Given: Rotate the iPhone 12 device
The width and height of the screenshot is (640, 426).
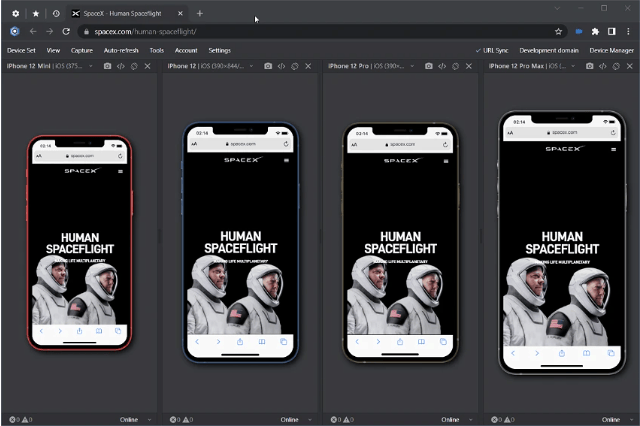Looking at the screenshot, I should (x=295, y=66).
